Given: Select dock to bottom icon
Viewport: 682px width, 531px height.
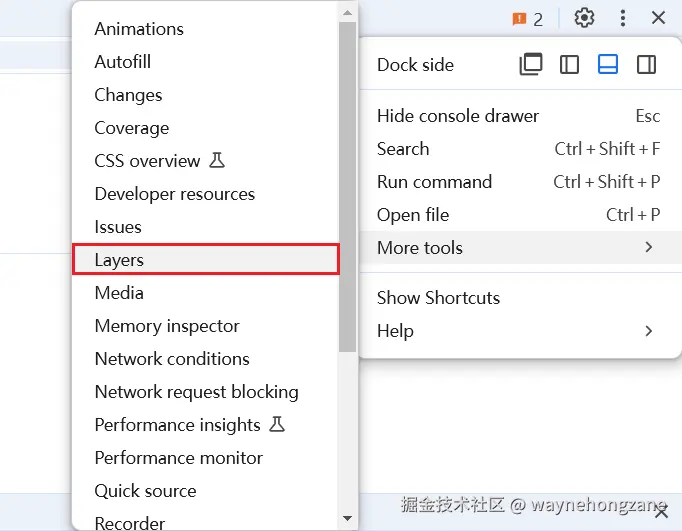Looking at the screenshot, I should 608,65.
